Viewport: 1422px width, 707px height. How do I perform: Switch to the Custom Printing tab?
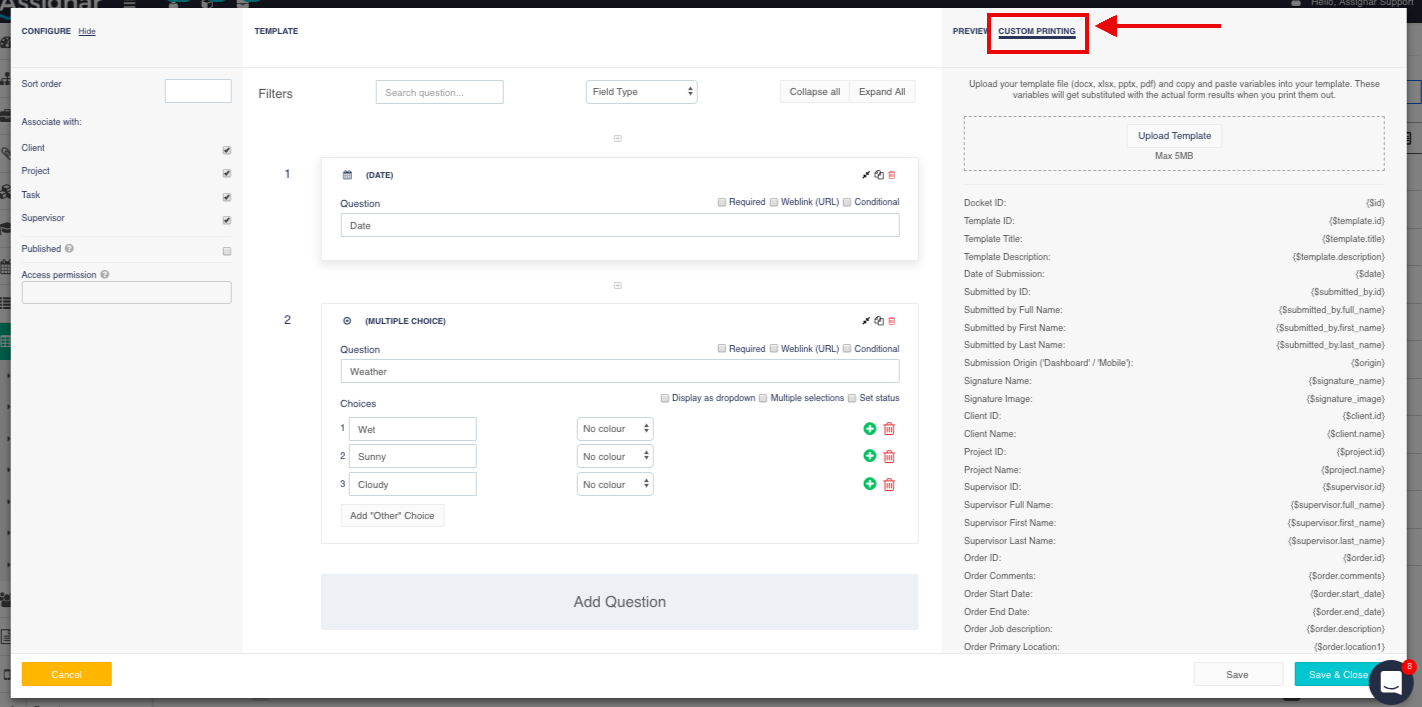point(1037,32)
